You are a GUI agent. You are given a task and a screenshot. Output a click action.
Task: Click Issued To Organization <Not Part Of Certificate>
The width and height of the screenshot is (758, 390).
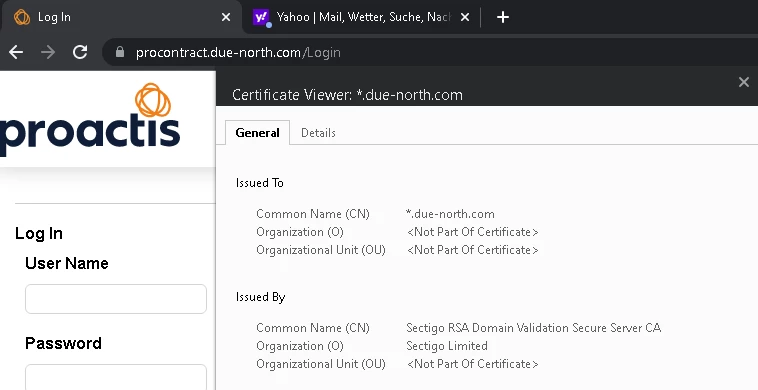click(473, 232)
